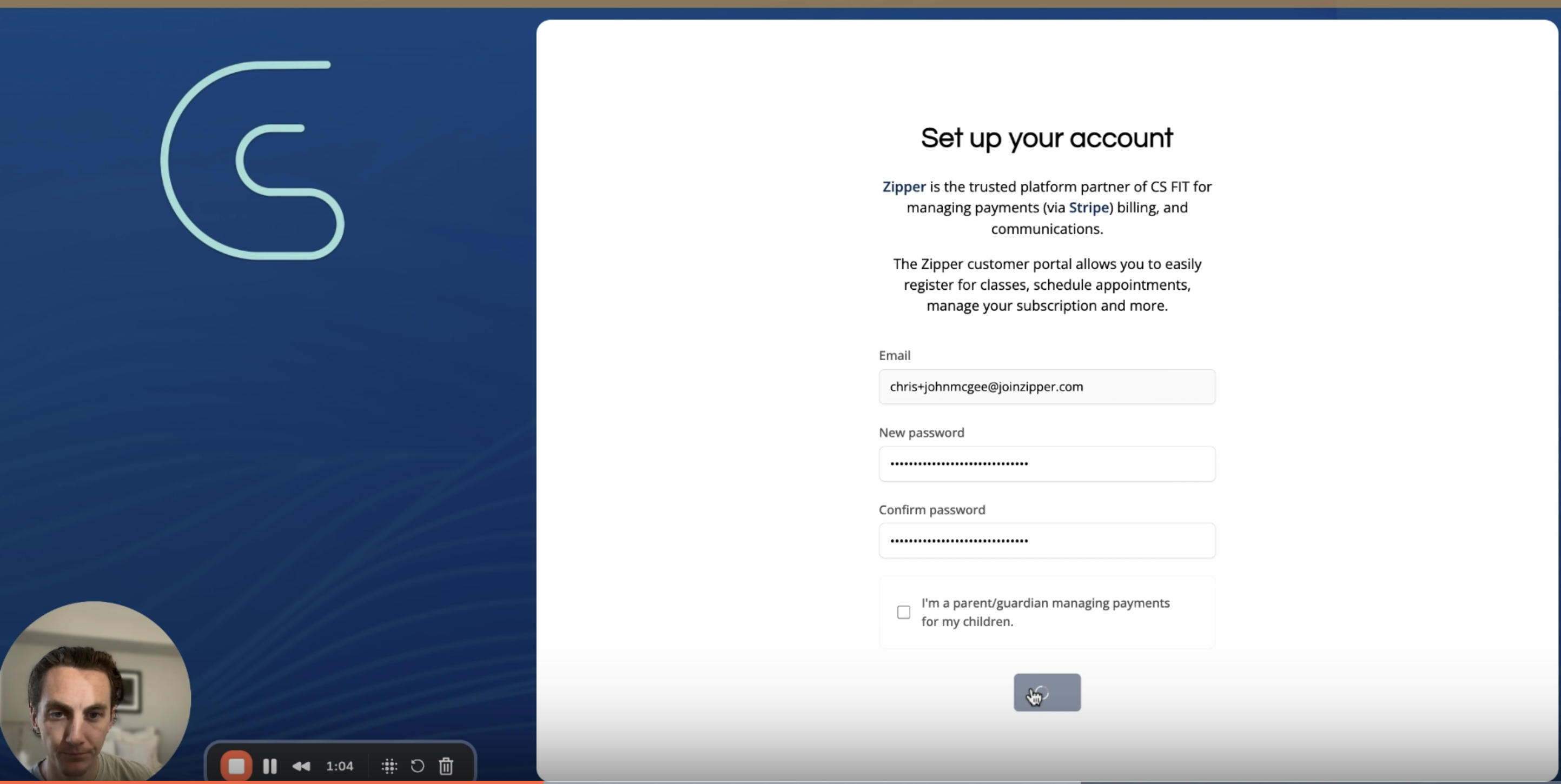The width and height of the screenshot is (1561, 784).
Task: Click the rewind double-arrow icon
Action: click(301, 766)
